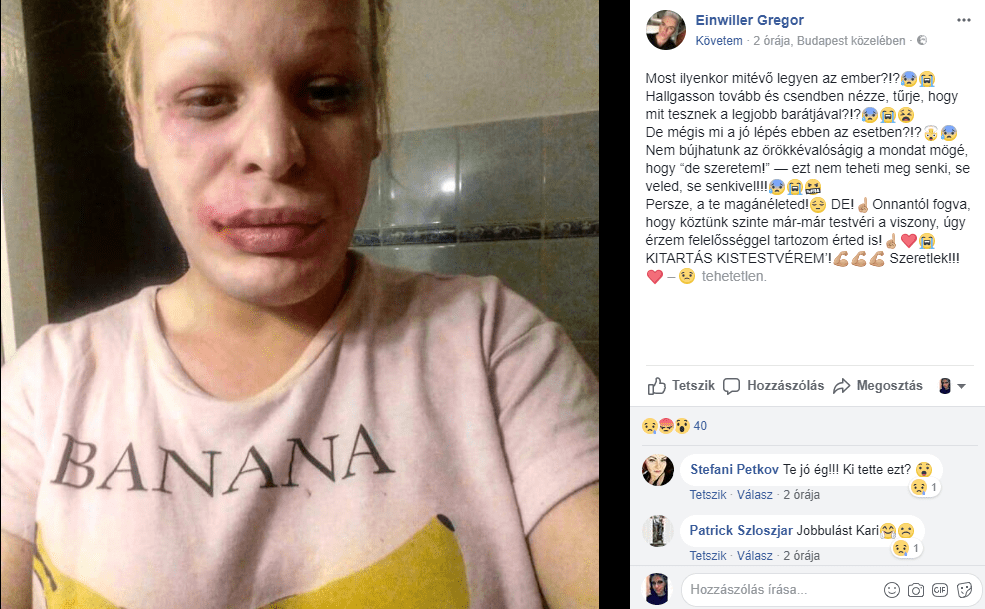Open the emoji picker in comment box
This screenshot has height=609, width=985.
pos(891,590)
